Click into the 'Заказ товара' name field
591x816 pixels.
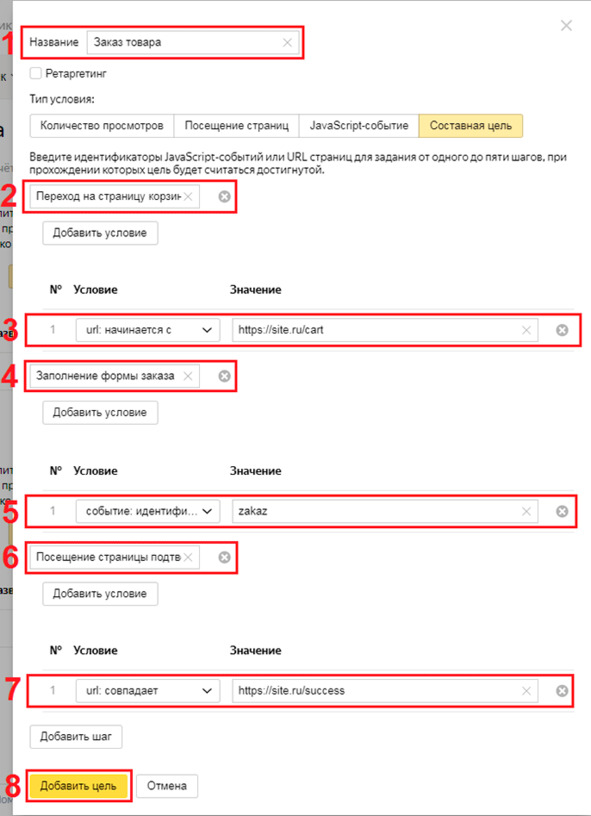[193, 43]
